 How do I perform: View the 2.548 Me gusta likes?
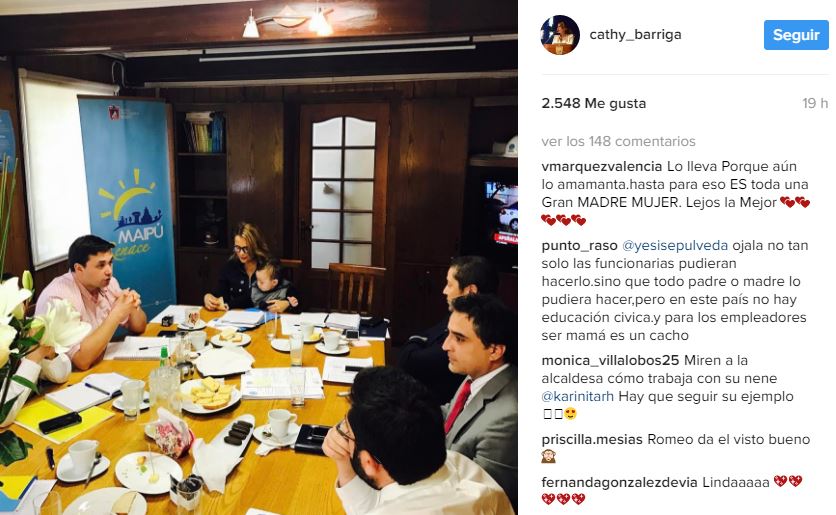593,103
